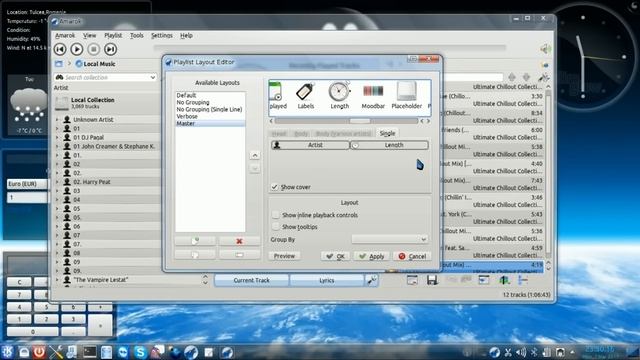Click the Artist token in layout row
This screenshot has width=640, height=360.
click(x=310, y=145)
